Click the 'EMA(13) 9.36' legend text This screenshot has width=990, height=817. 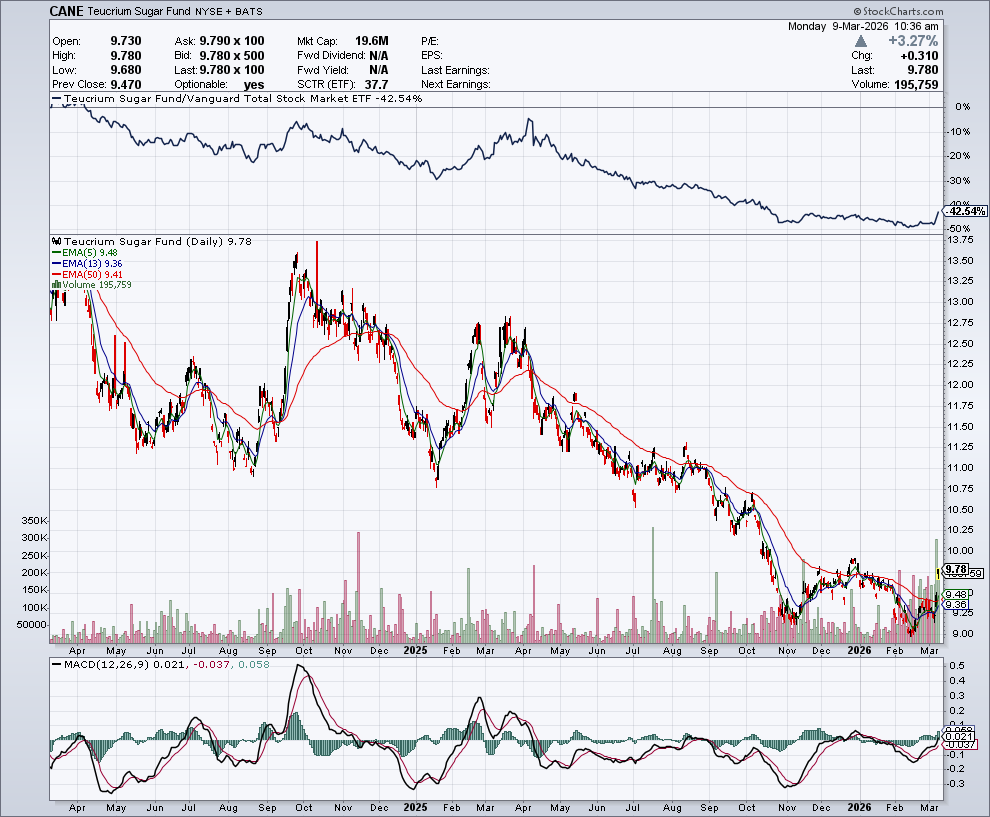(92, 263)
